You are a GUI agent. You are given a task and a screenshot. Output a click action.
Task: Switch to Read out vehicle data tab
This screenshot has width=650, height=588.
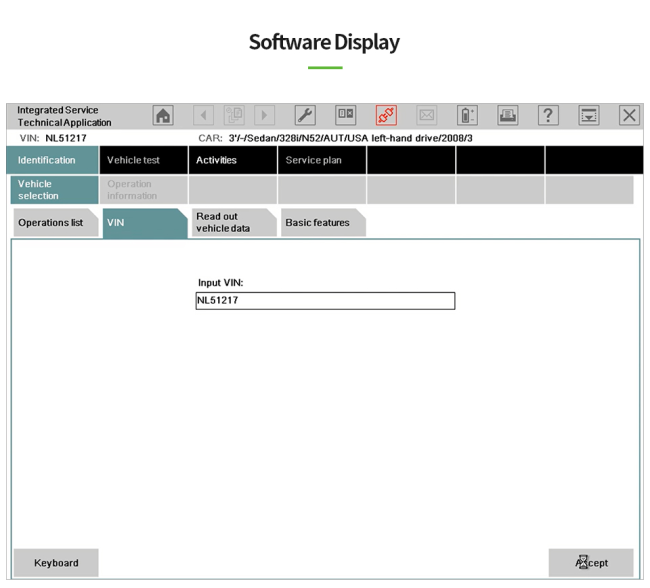coord(231,223)
